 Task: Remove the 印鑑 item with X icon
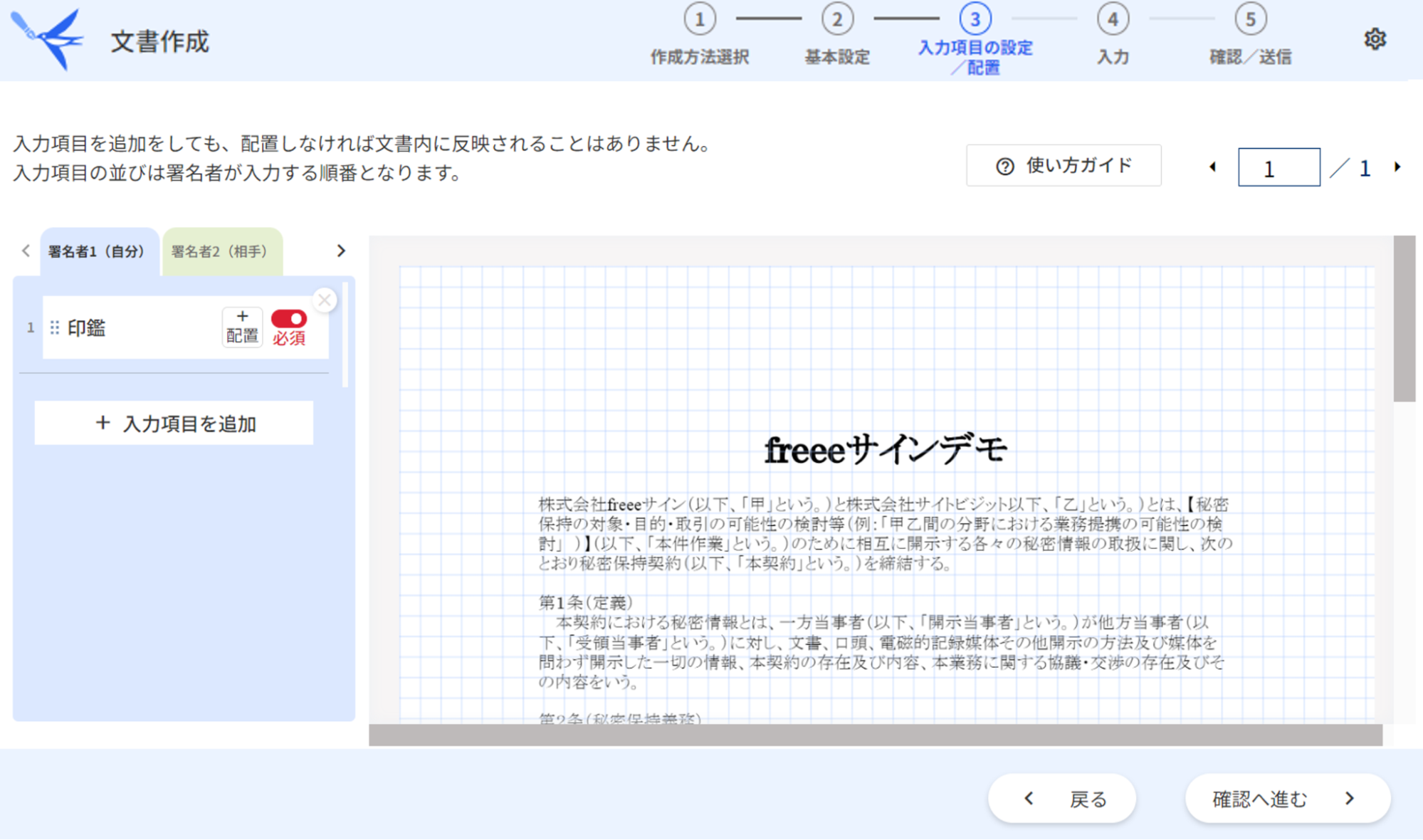[325, 300]
